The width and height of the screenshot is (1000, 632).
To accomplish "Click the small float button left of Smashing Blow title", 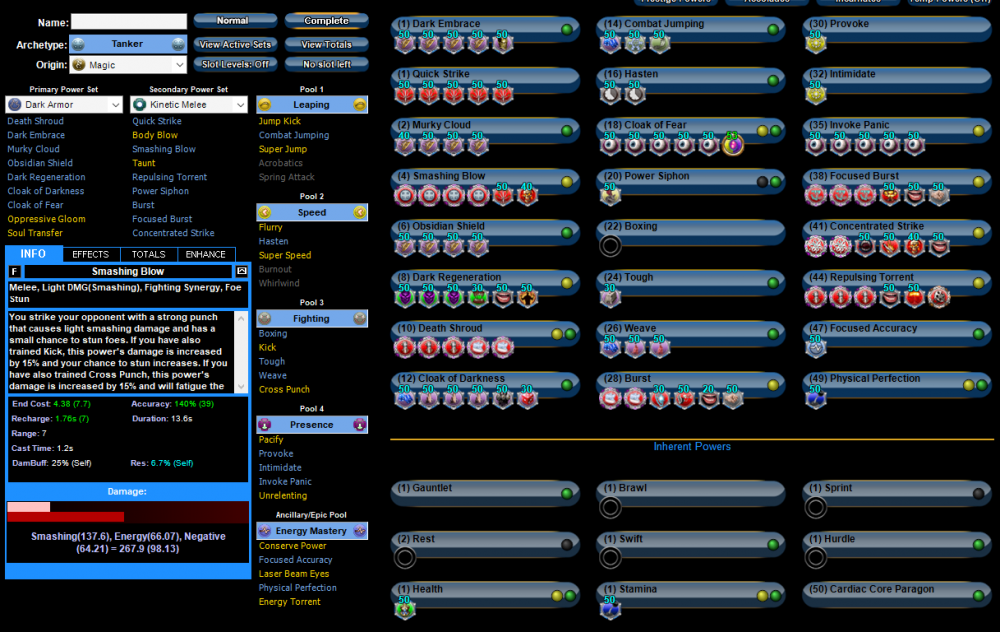I will click(14, 272).
